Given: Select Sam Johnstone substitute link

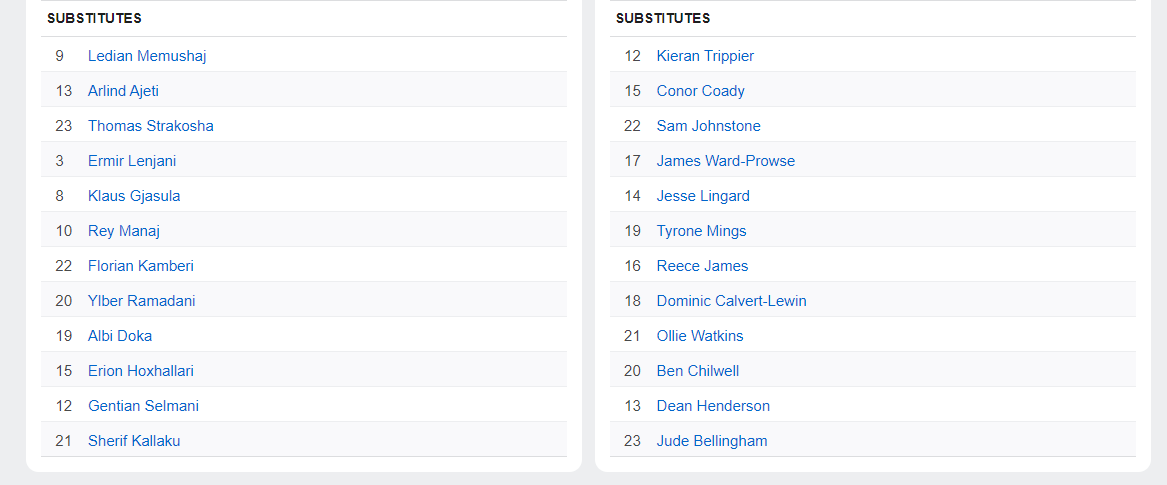Looking at the screenshot, I should [708, 126].
